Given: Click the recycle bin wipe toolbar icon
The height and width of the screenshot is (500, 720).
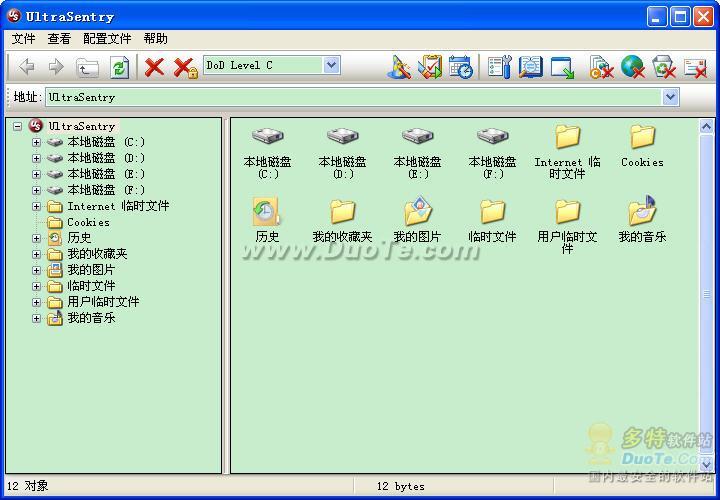Looking at the screenshot, I should pos(663,67).
